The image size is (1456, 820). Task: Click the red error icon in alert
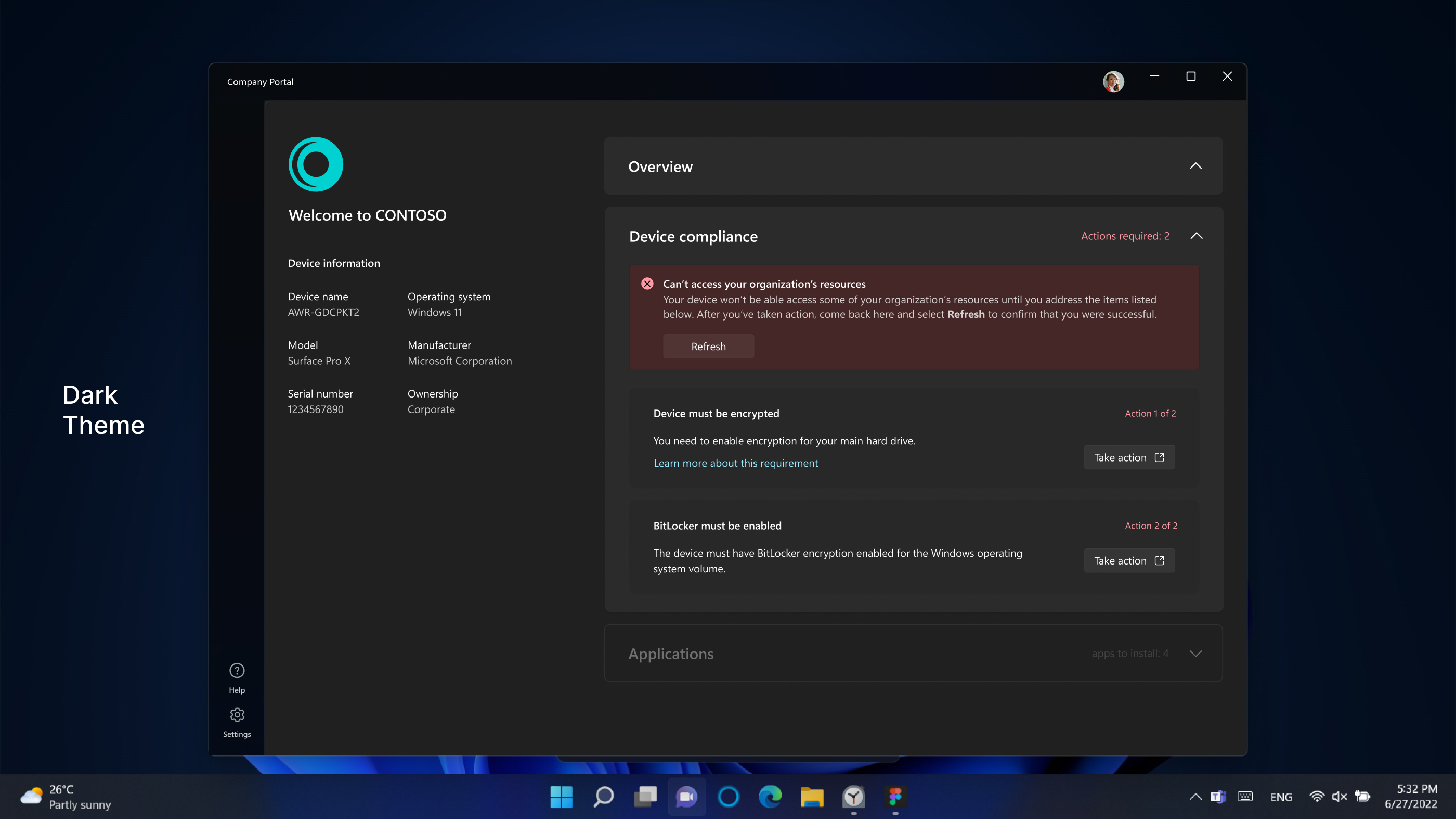pyautogui.click(x=647, y=284)
